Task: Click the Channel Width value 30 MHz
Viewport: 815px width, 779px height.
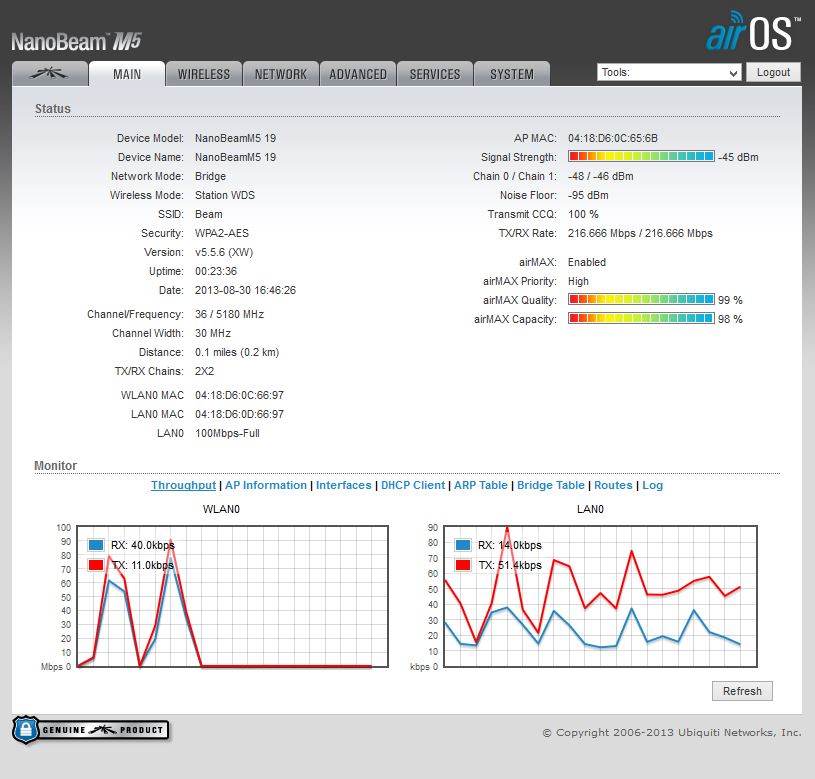Action: pos(213,333)
